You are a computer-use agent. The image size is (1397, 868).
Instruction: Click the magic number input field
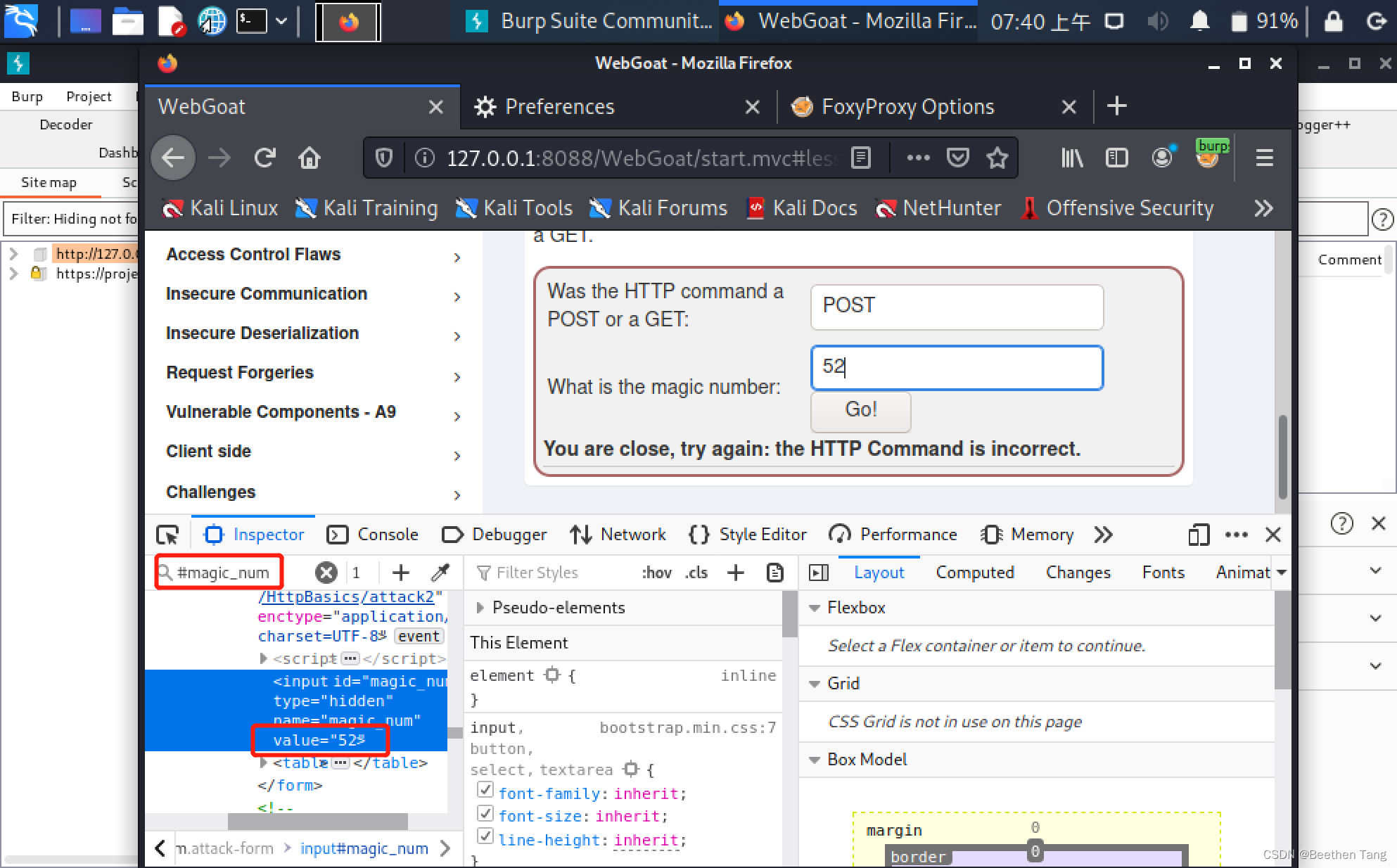[957, 368]
